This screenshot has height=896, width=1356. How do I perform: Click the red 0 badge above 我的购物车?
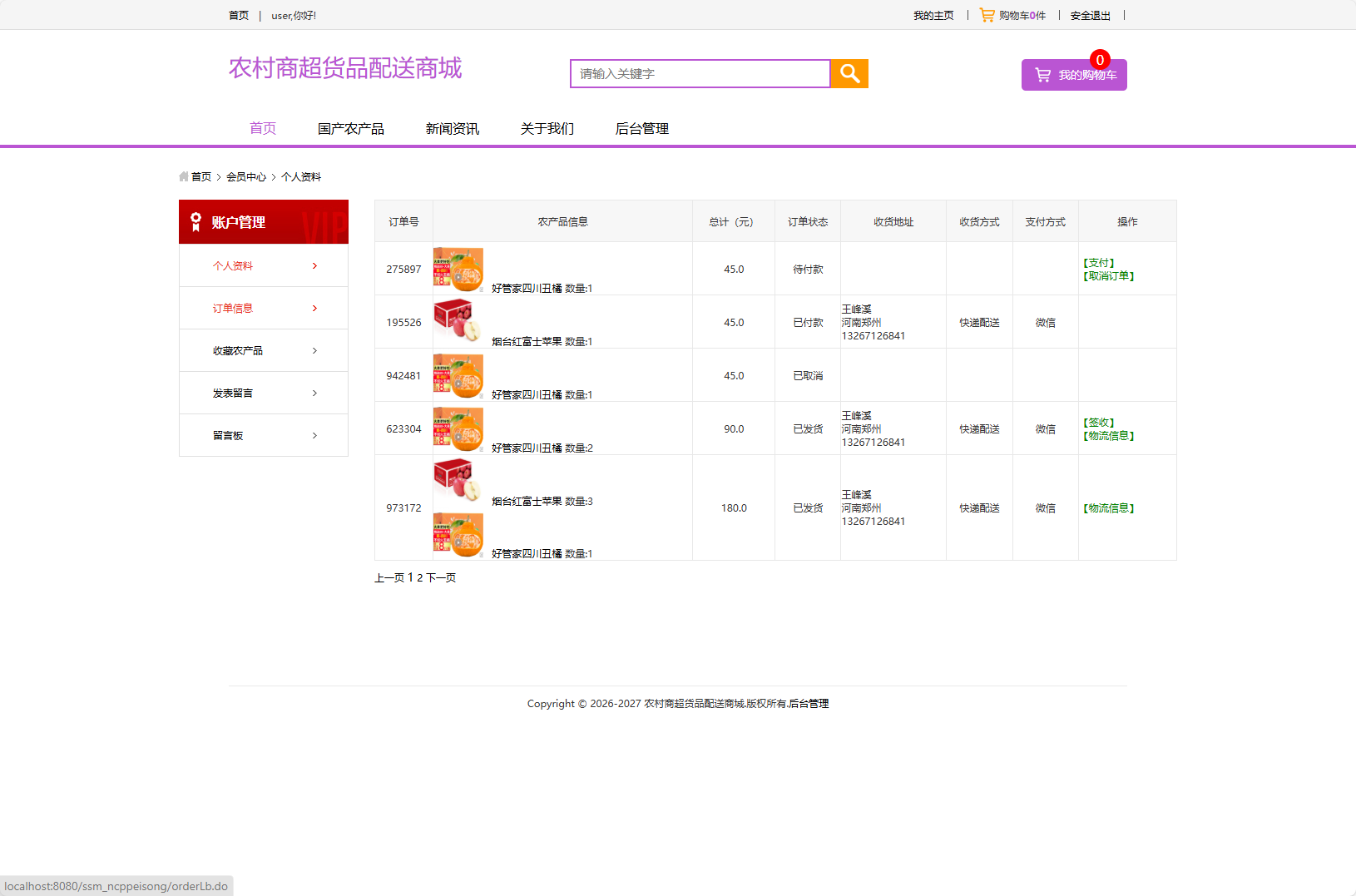1099,60
